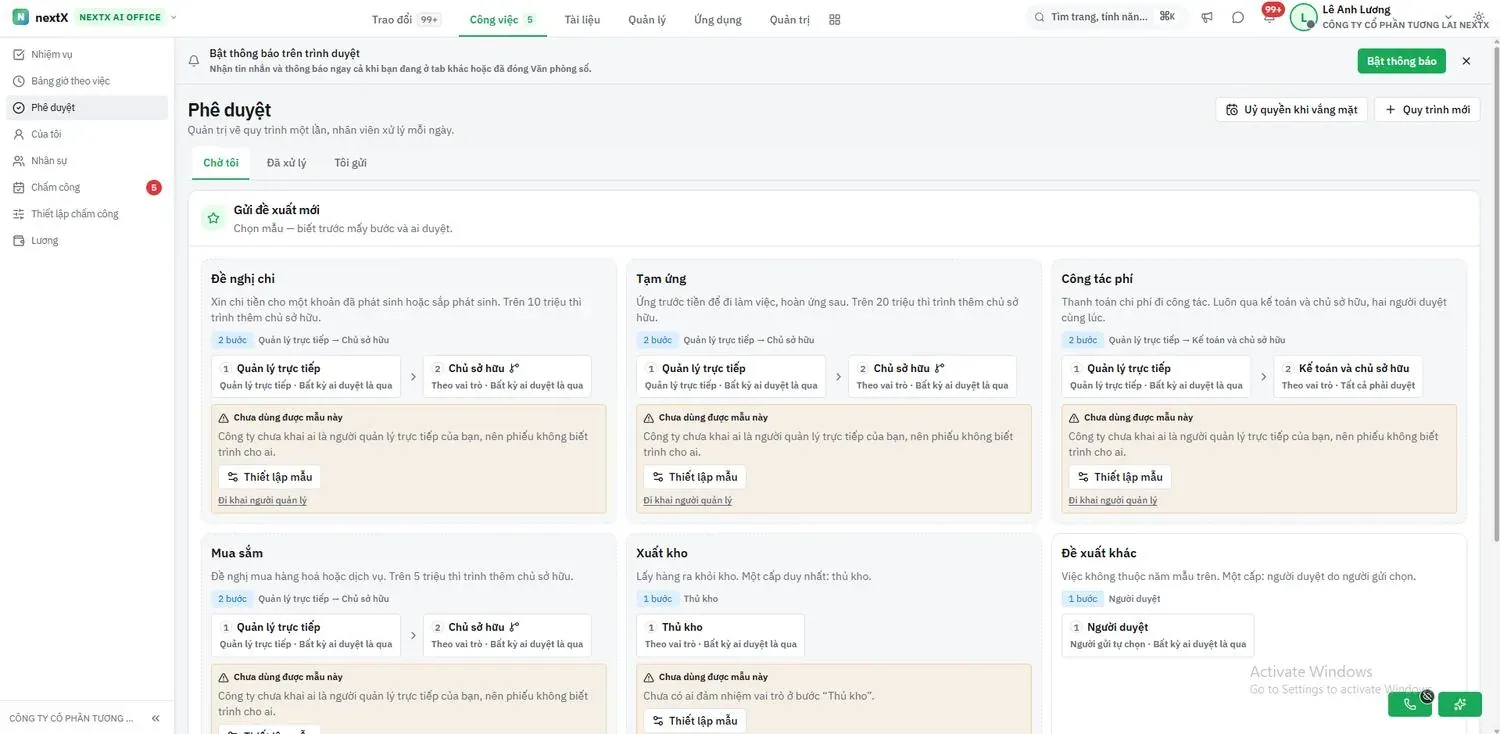
Task: Open the chat bubble icon in header
Action: [1238, 17]
